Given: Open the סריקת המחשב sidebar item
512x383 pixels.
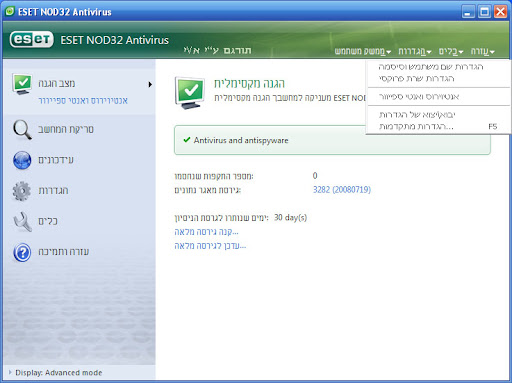Looking at the screenshot, I should pos(66,129).
